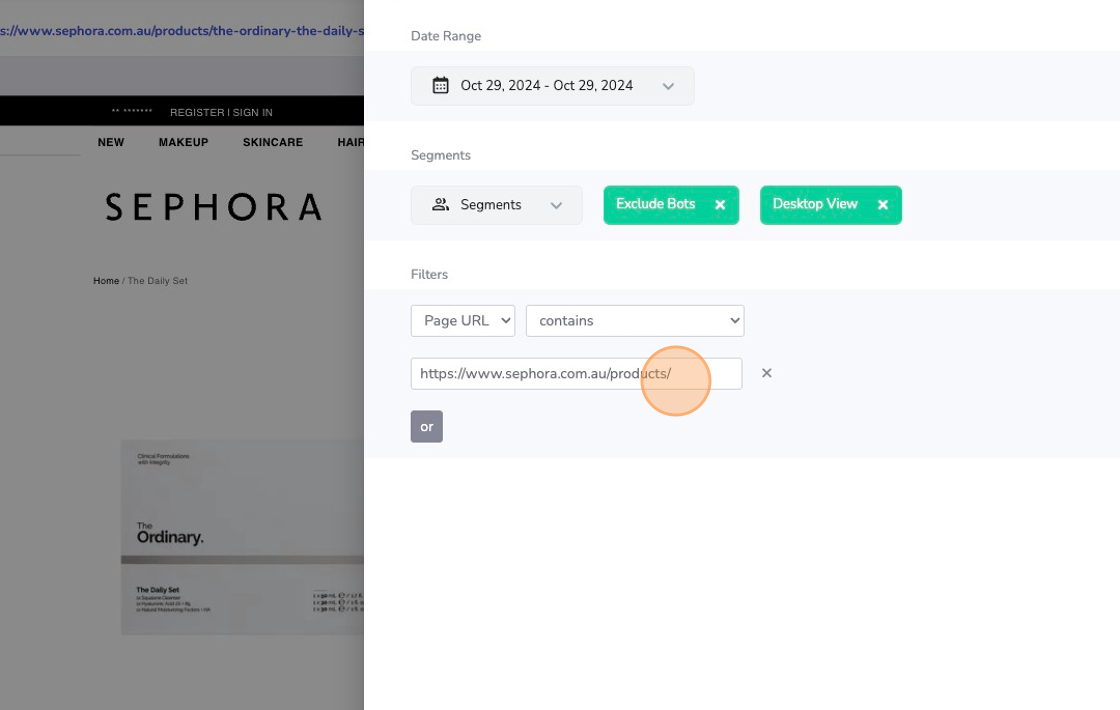Screen dimensions: 1120x710
Task: Click the calendar icon in Date Range
Action: (x=440, y=86)
